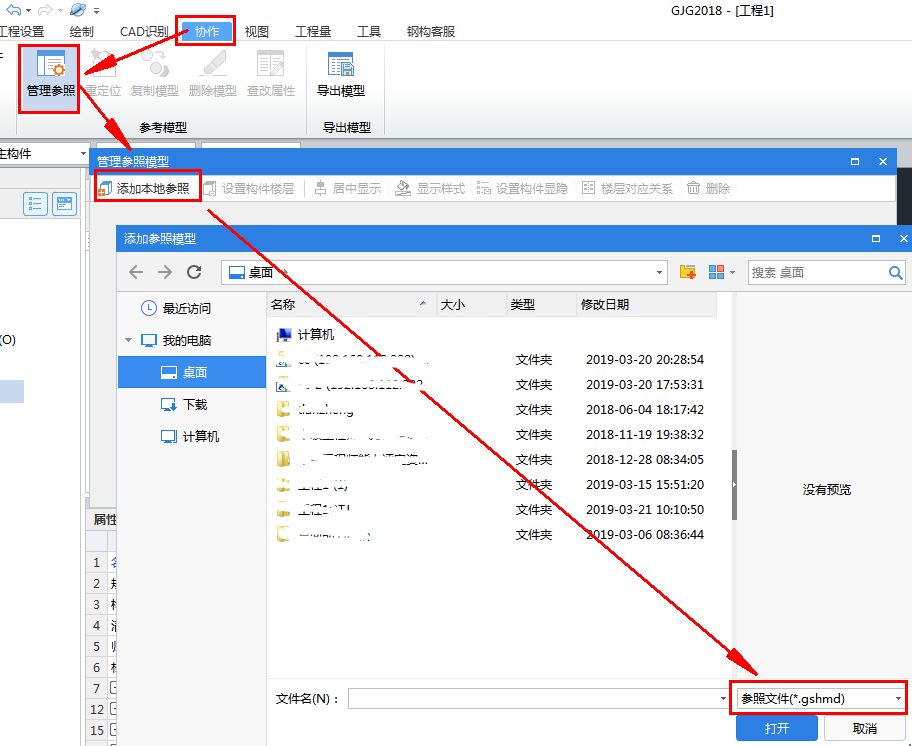The image size is (912, 746).
Task: Click the 取消 button
Action: click(866, 729)
